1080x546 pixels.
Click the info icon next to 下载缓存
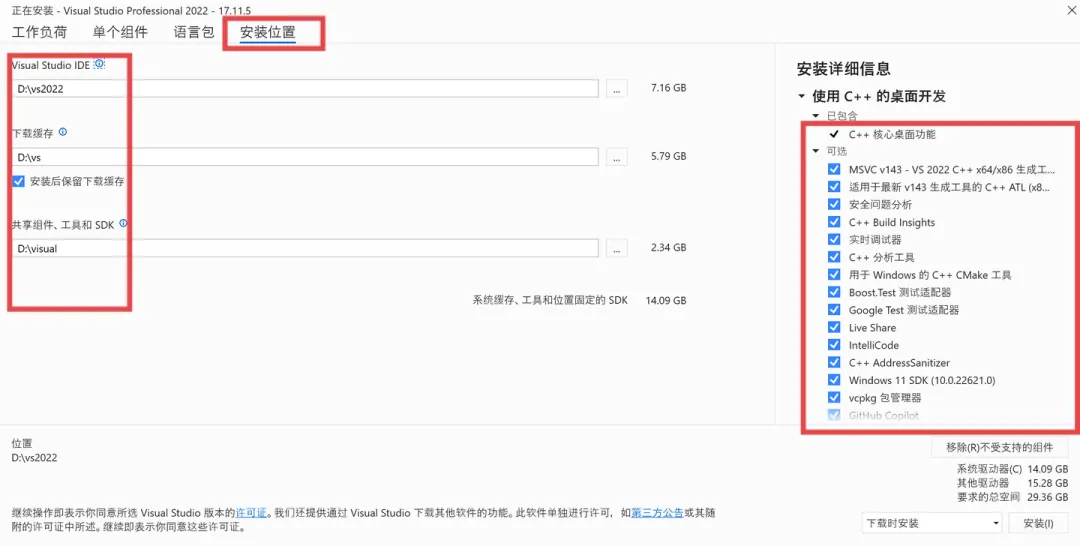click(x=63, y=132)
